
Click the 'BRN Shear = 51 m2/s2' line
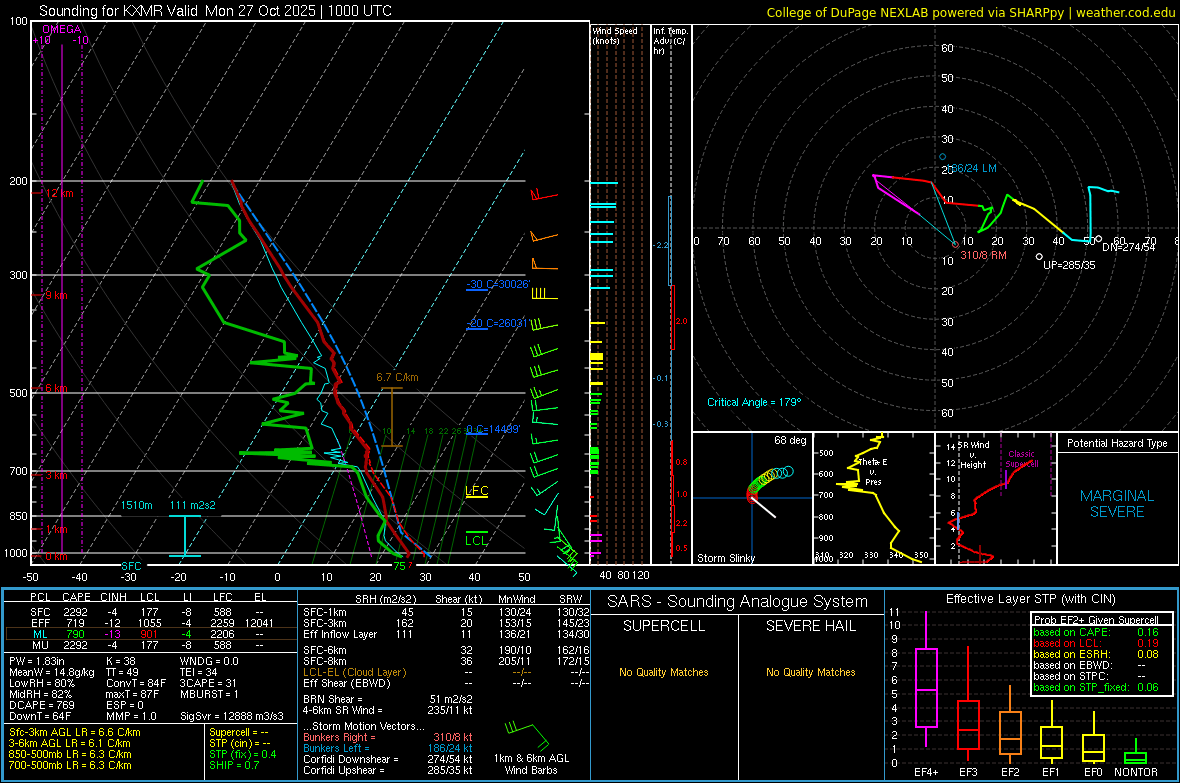click(x=388, y=699)
